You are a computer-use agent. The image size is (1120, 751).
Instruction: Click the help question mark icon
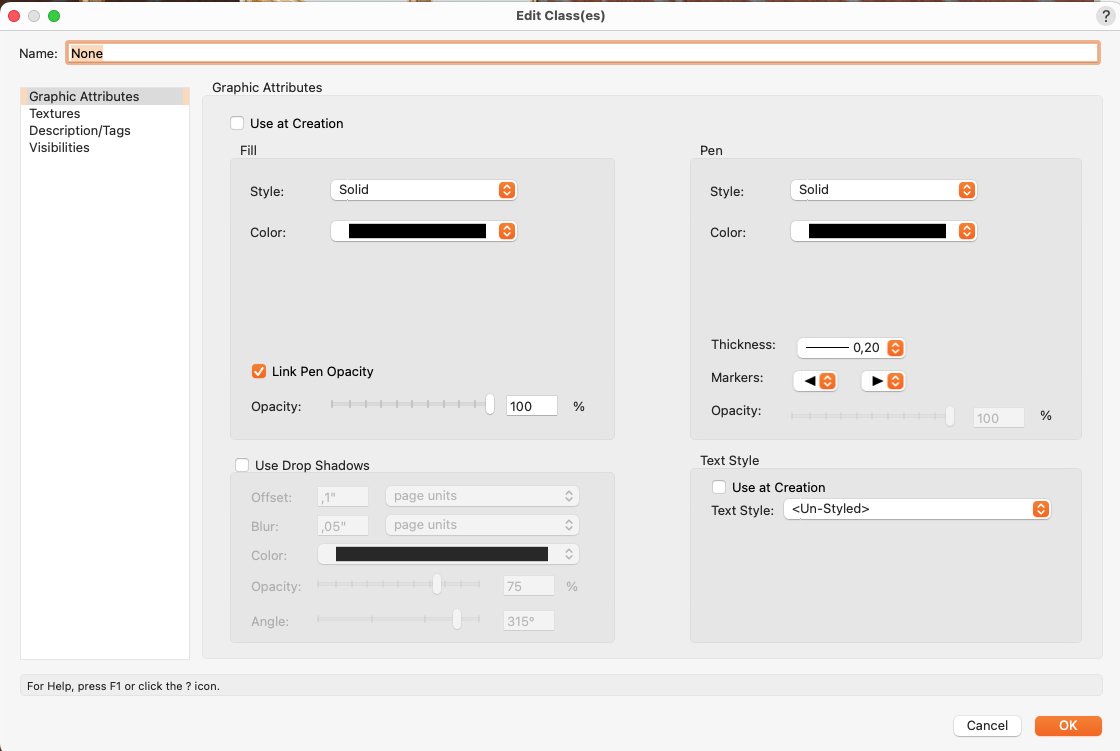[x=1105, y=16]
